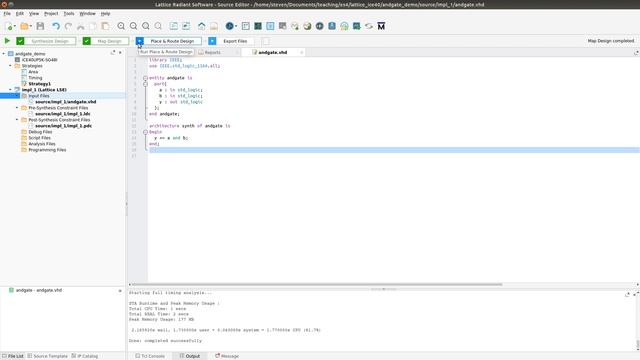Select source/impl_1/impl_1.pdc constraint file
Screen dimensions: 640x360
click(63, 126)
